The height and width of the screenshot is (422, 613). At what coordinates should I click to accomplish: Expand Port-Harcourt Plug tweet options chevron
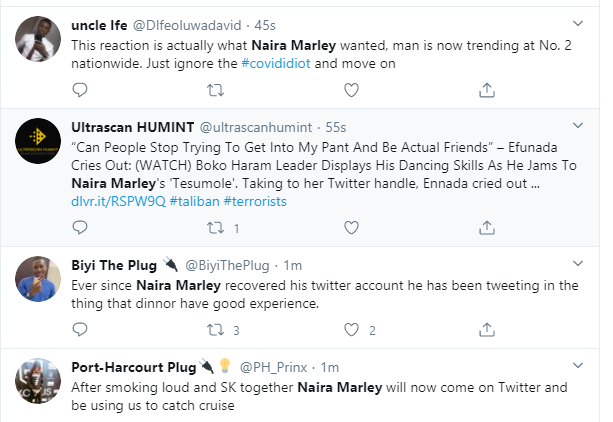point(577,365)
